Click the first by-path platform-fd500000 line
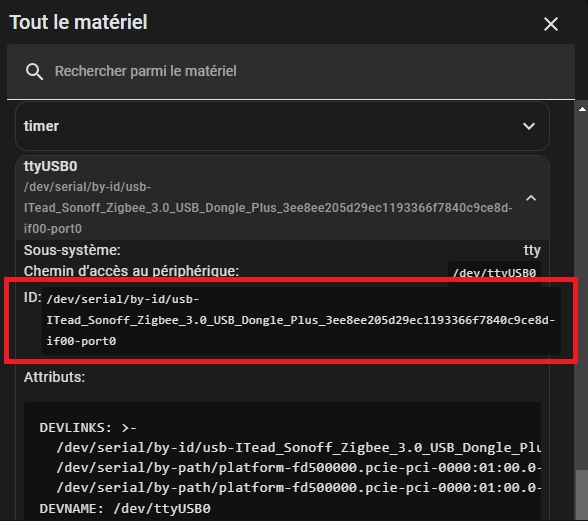588x521 pixels. tap(298, 468)
